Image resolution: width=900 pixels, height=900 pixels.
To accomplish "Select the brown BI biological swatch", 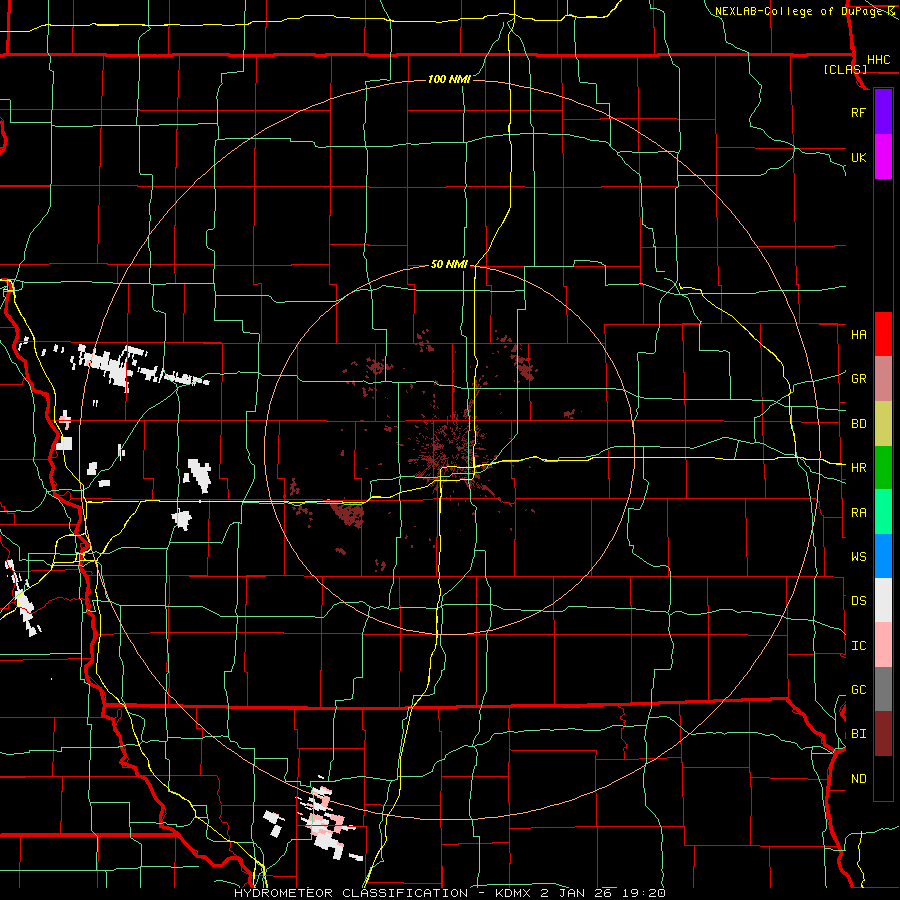I will point(883,734).
